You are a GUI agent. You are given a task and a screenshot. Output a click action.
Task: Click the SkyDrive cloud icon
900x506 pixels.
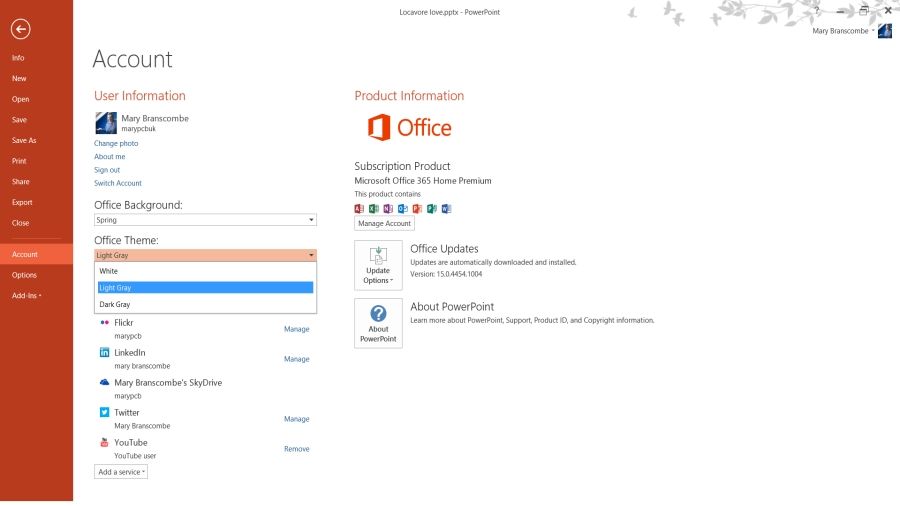coord(104,382)
